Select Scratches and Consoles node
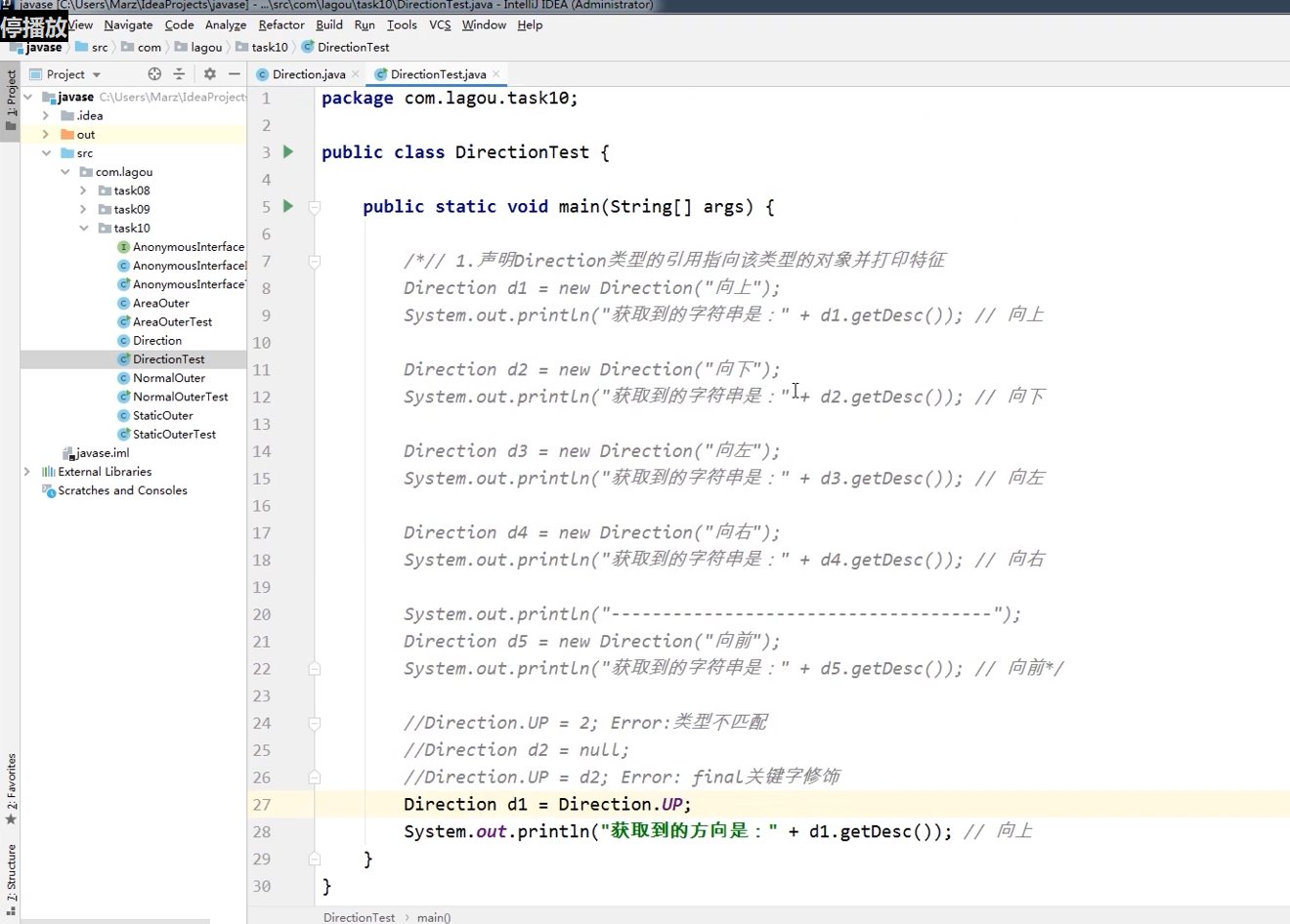Image resolution: width=1290 pixels, height=924 pixels. (x=122, y=490)
